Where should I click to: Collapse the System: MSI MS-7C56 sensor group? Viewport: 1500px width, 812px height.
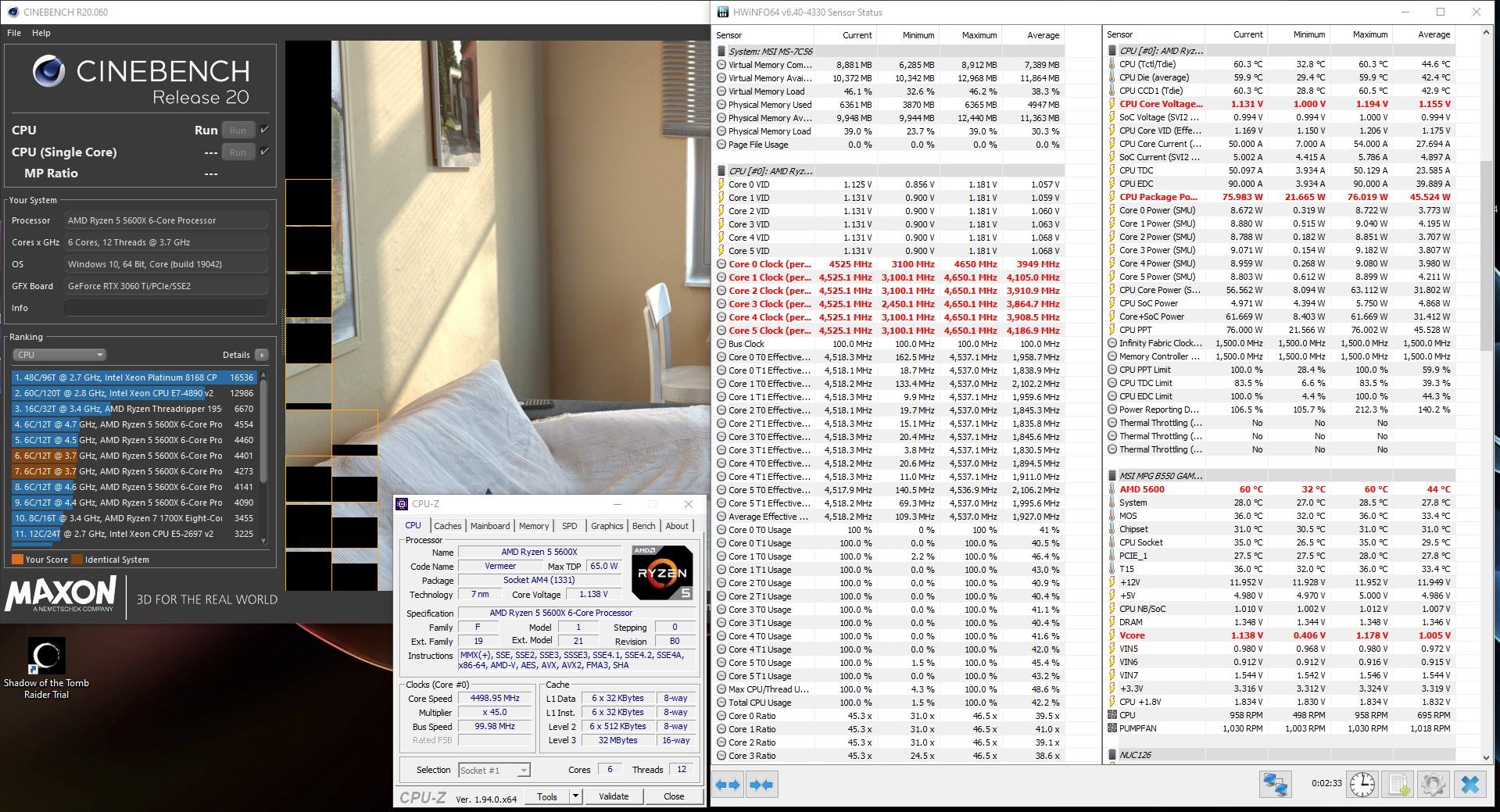point(721,52)
